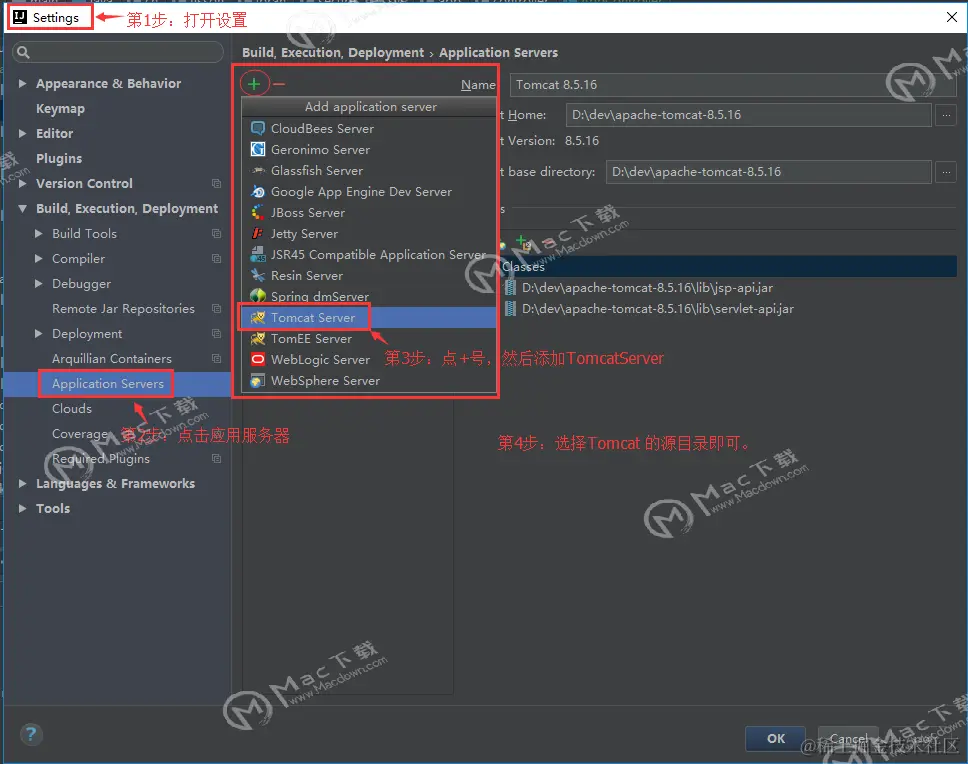Click project-level icon next to Deployment
The height and width of the screenshot is (764, 968).
[216, 333]
